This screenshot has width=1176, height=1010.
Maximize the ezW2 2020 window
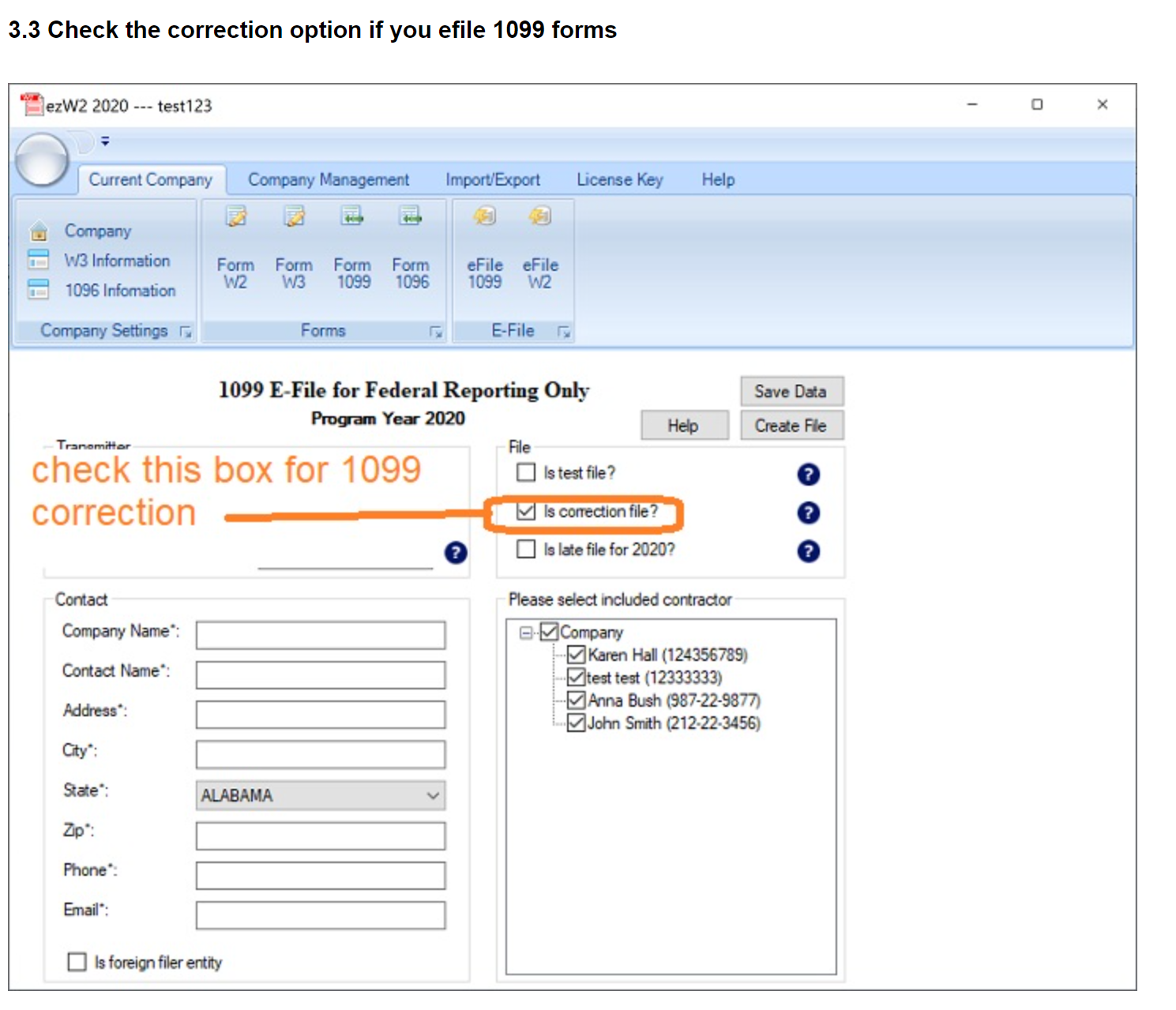tap(1037, 104)
